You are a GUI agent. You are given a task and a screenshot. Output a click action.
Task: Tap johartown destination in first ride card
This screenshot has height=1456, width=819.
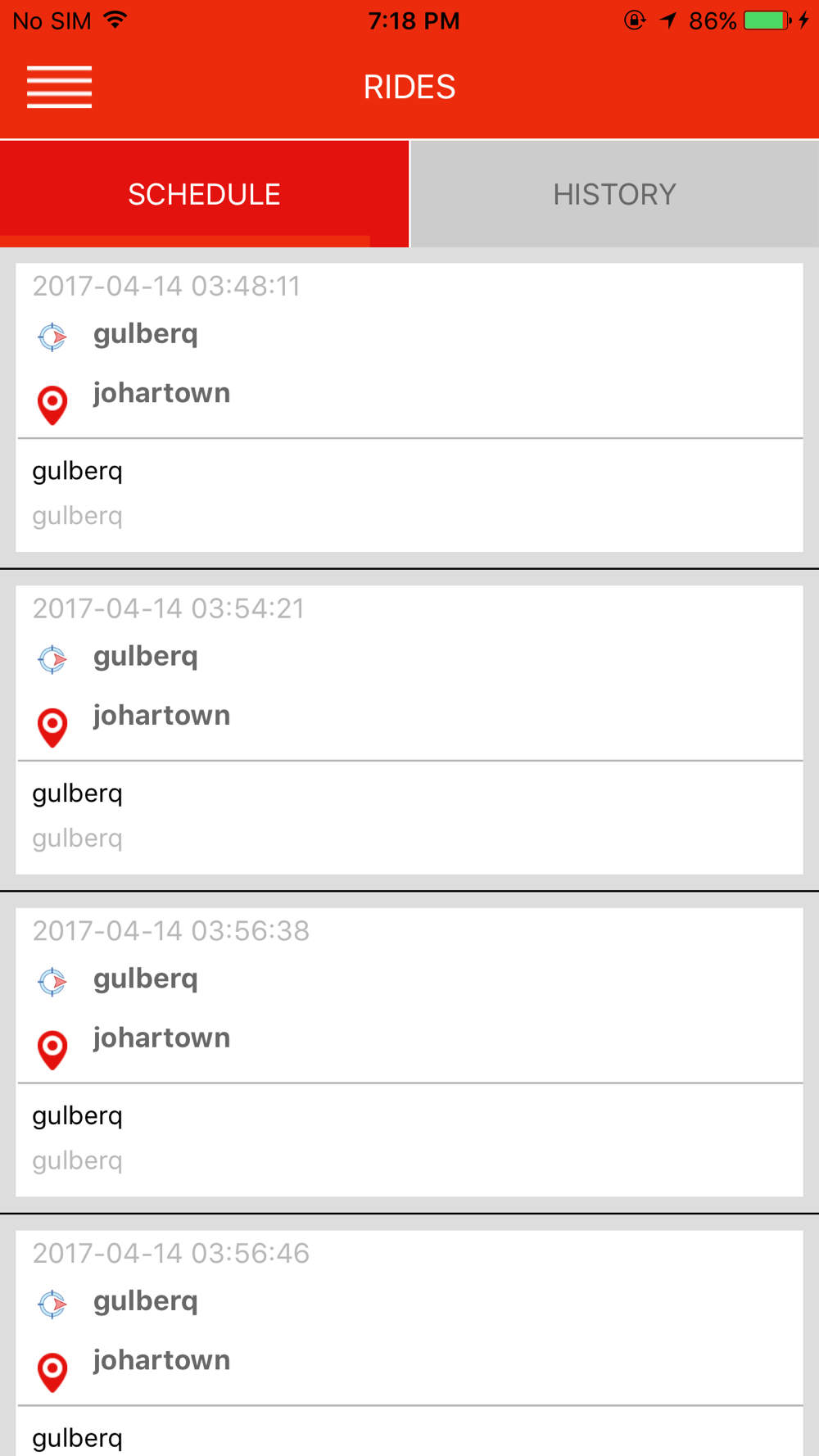click(161, 394)
